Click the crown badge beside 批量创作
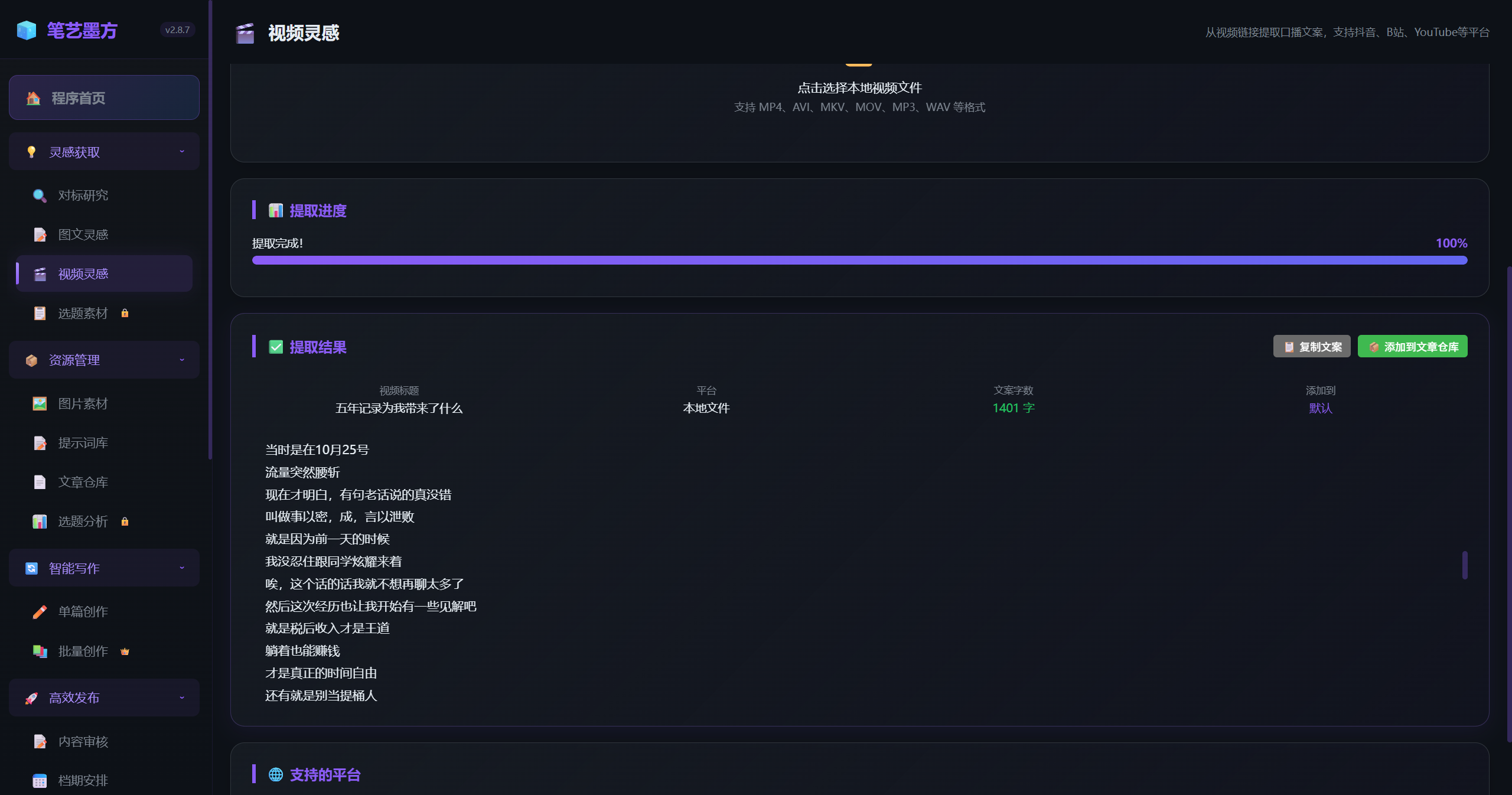The width and height of the screenshot is (1512, 795). pyautogui.click(x=125, y=651)
